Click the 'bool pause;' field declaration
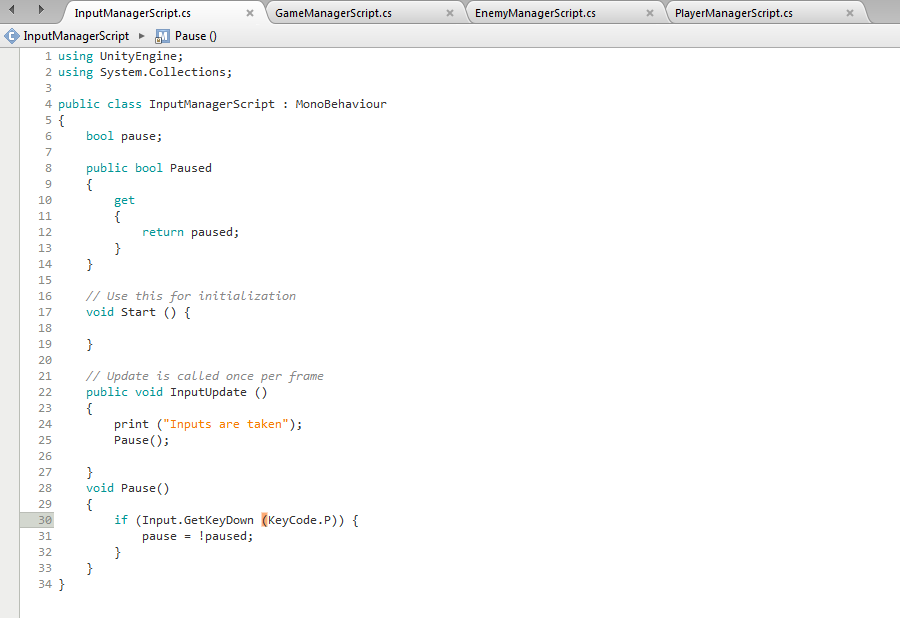This screenshot has height=618, width=900. (x=124, y=136)
